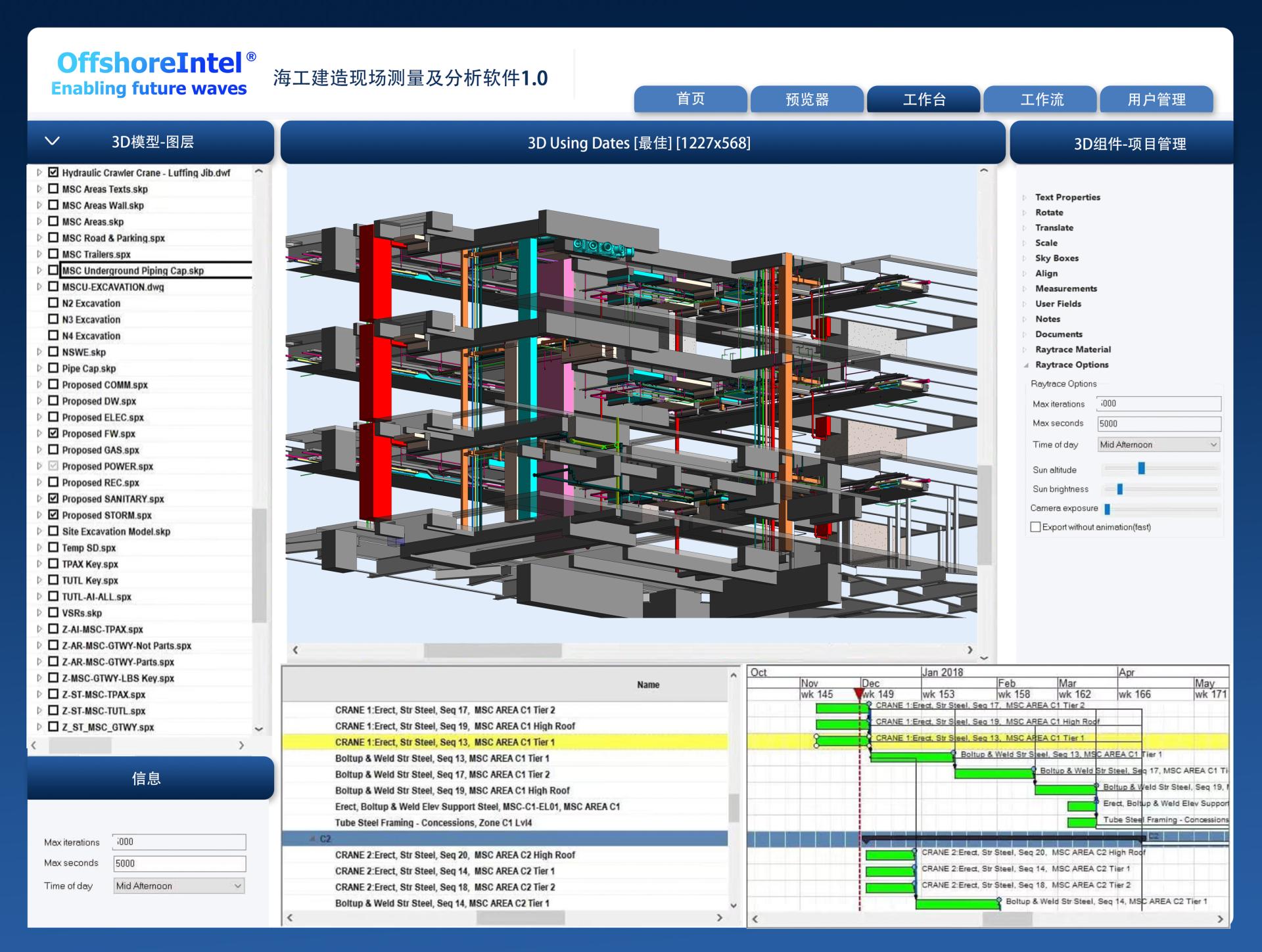Check the N2 Excavation layer
This screenshot has width=1262, height=952.
coord(54,303)
